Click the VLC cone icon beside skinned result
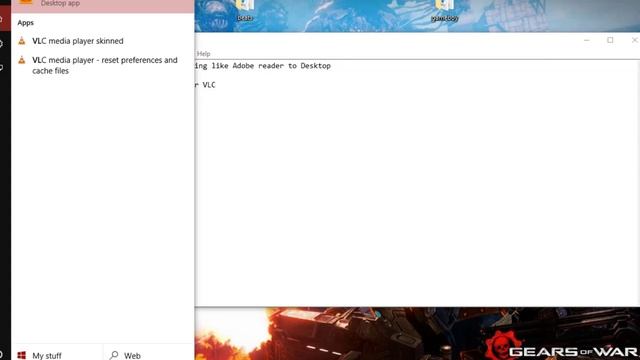The height and width of the screenshot is (360, 640). [x=22, y=40]
